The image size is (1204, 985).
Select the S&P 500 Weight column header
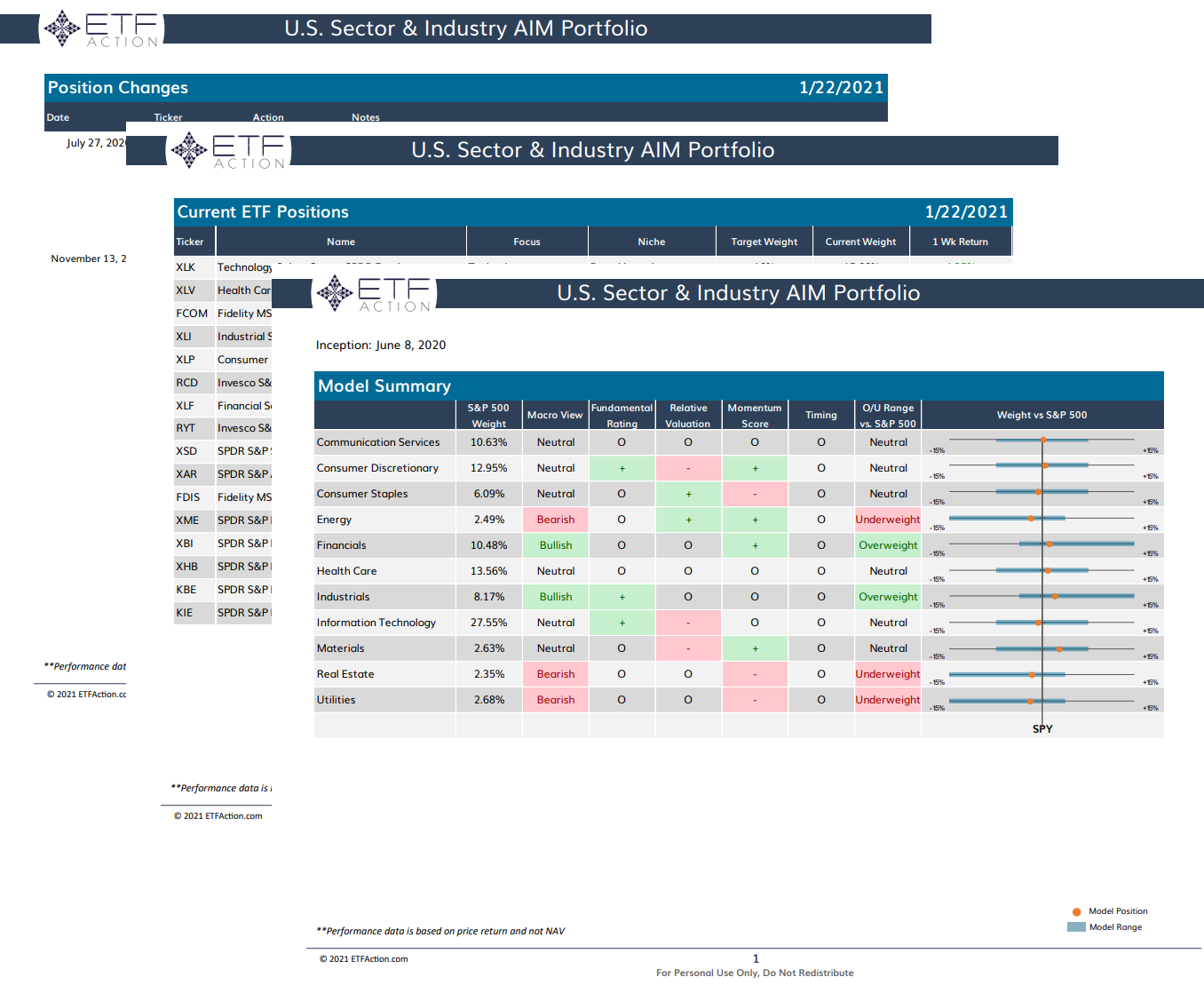[x=488, y=416]
